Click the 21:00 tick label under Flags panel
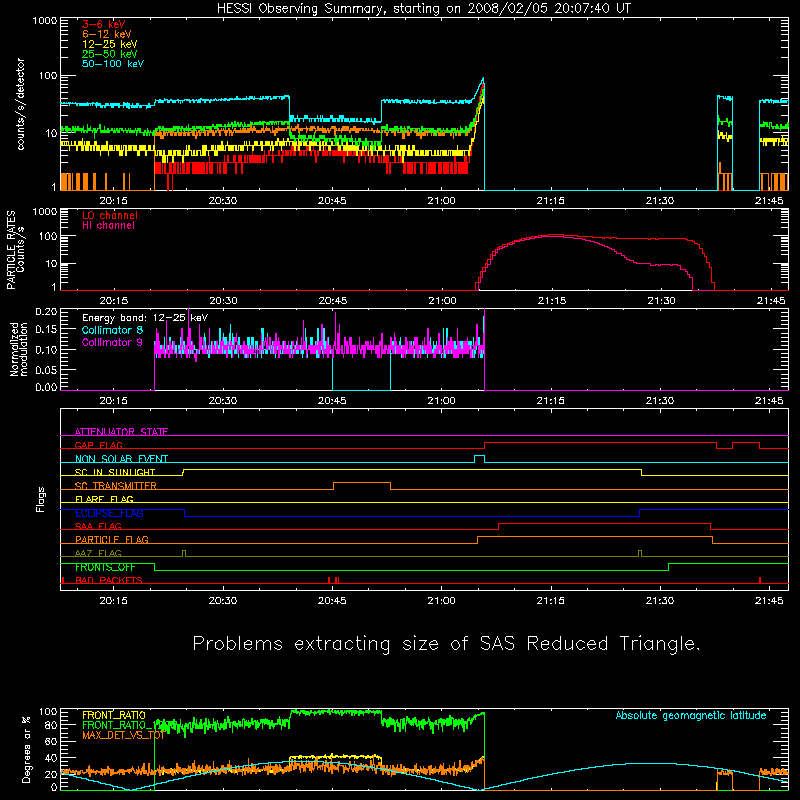 pos(441,601)
